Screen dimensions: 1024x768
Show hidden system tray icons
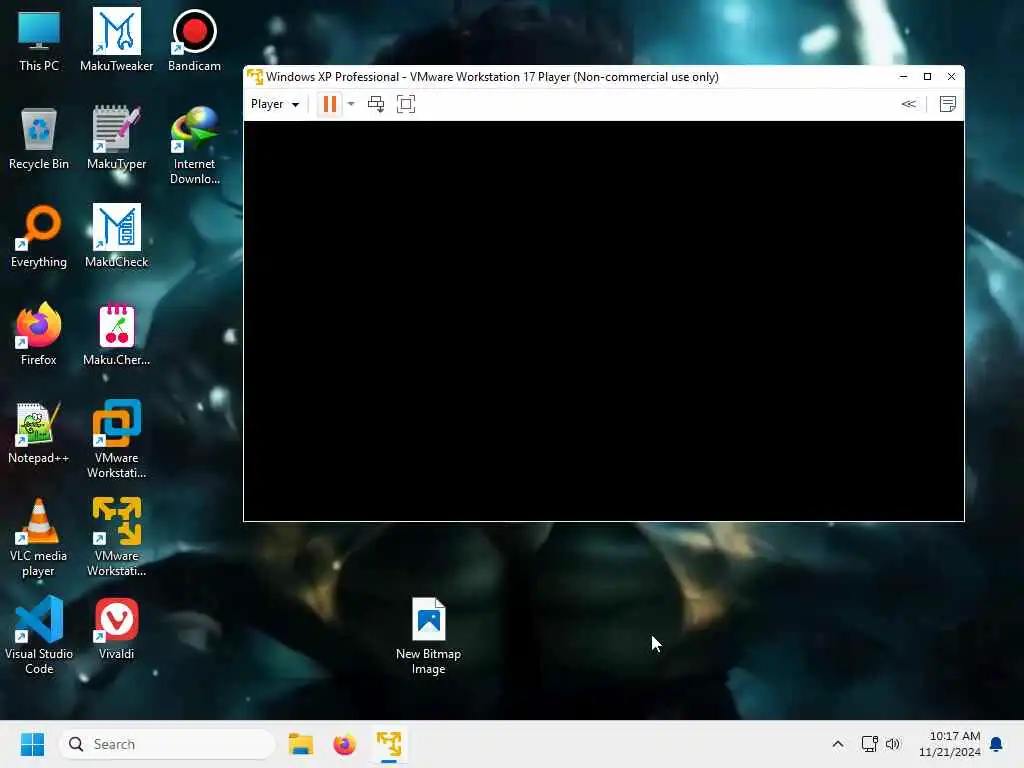pyautogui.click(x=838, y=744)
